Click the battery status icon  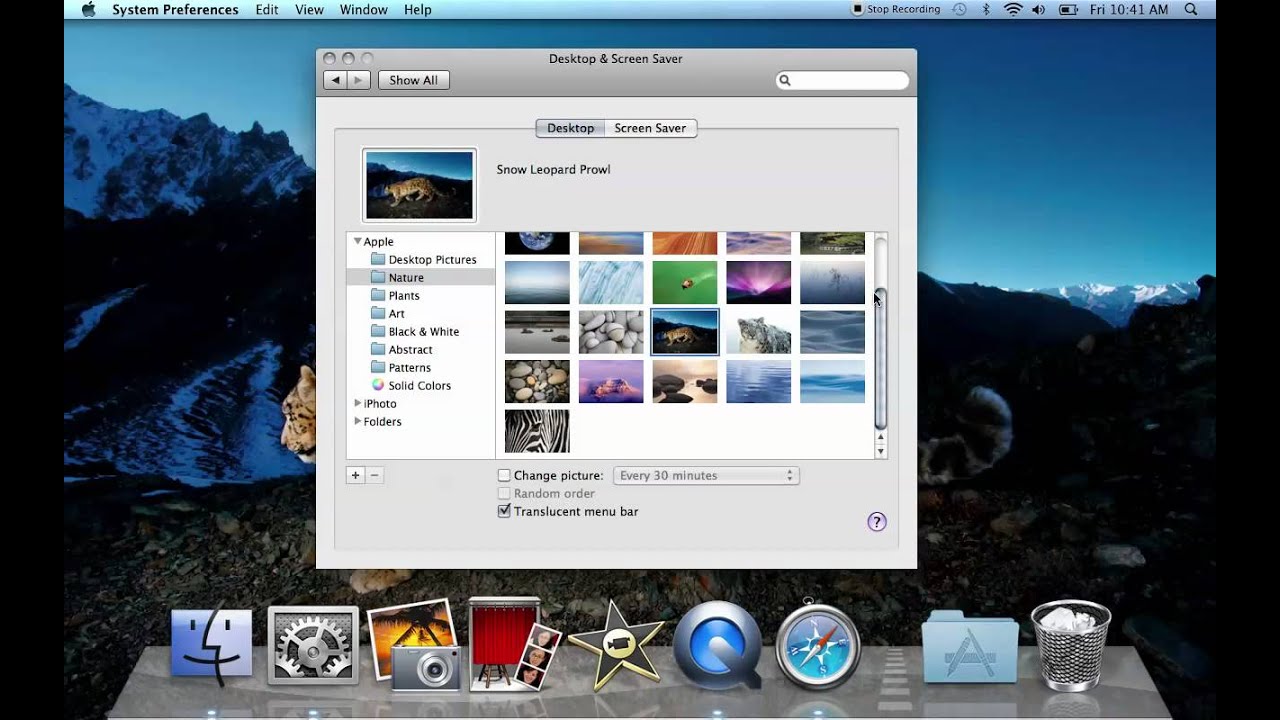[x=1068, y=10]
